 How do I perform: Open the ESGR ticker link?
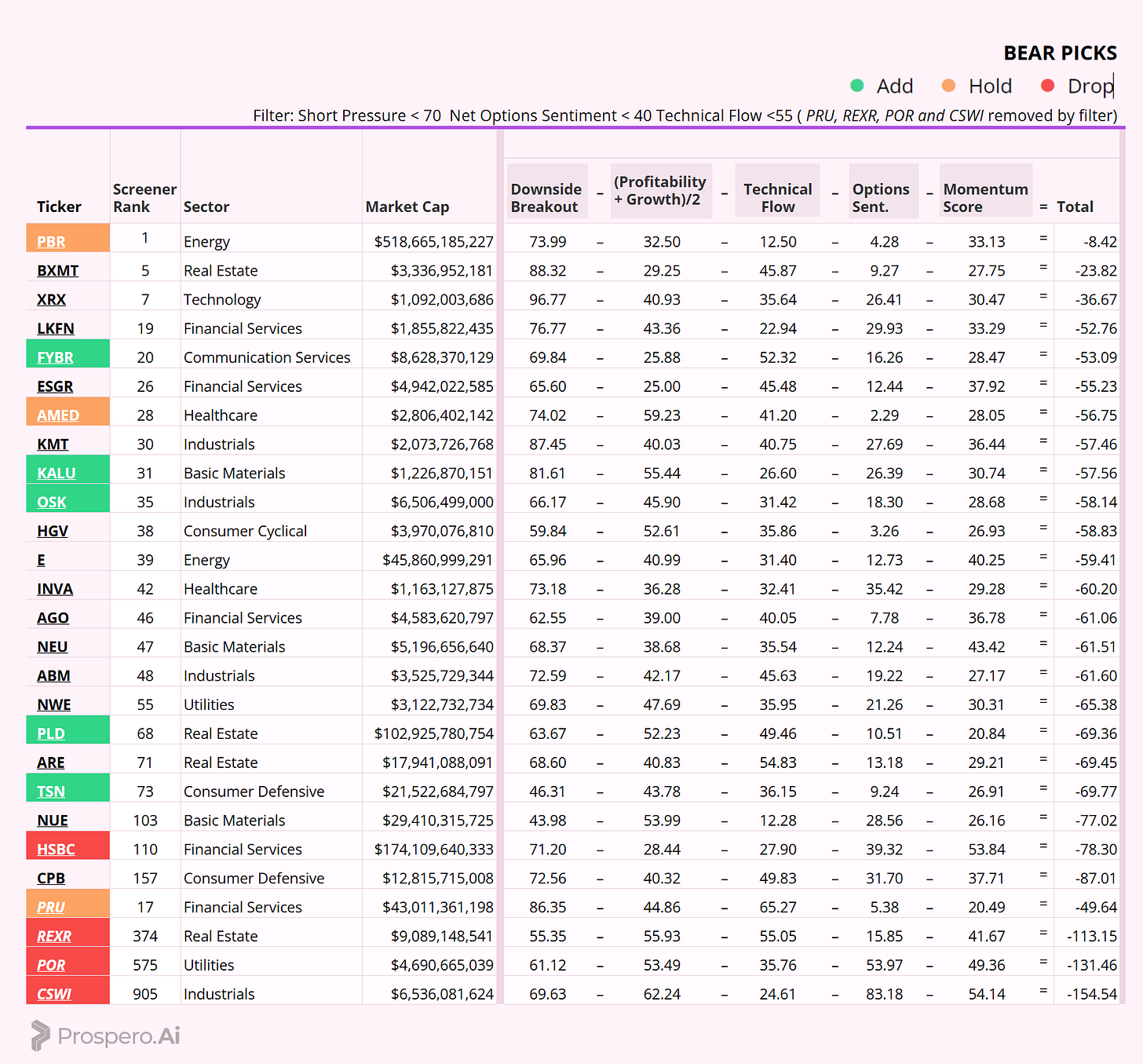click(x=55, y=387)
